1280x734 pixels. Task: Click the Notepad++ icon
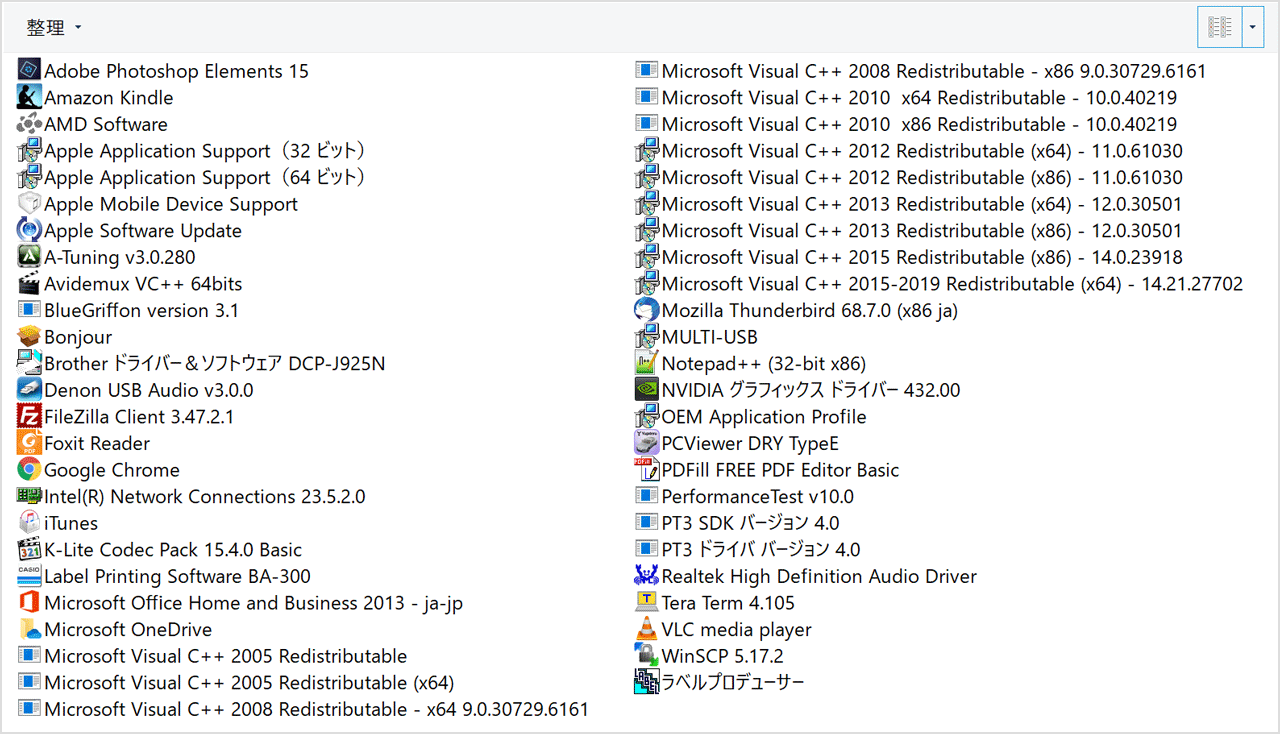[x=647, y=363]
